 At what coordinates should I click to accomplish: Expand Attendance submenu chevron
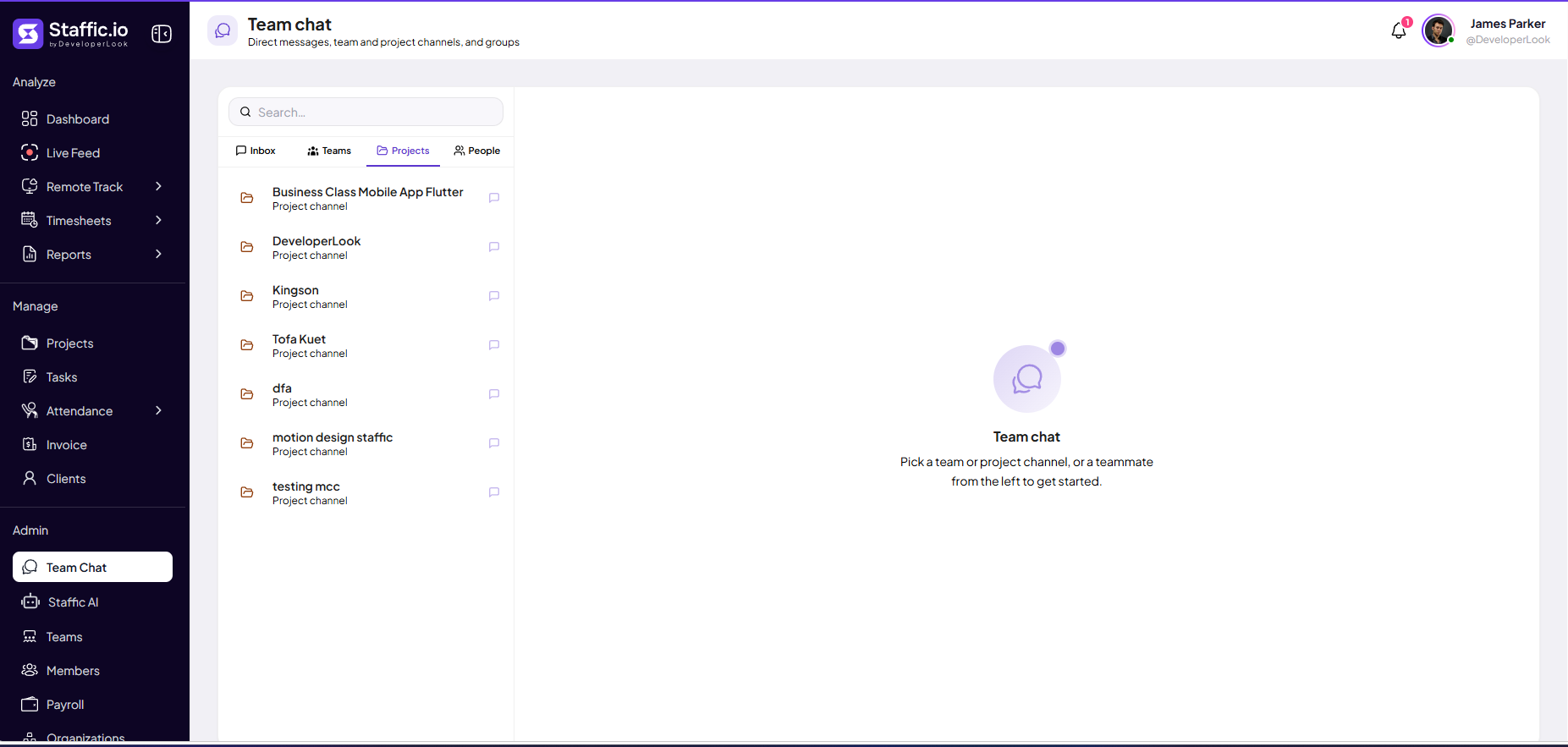coord(158,410)
